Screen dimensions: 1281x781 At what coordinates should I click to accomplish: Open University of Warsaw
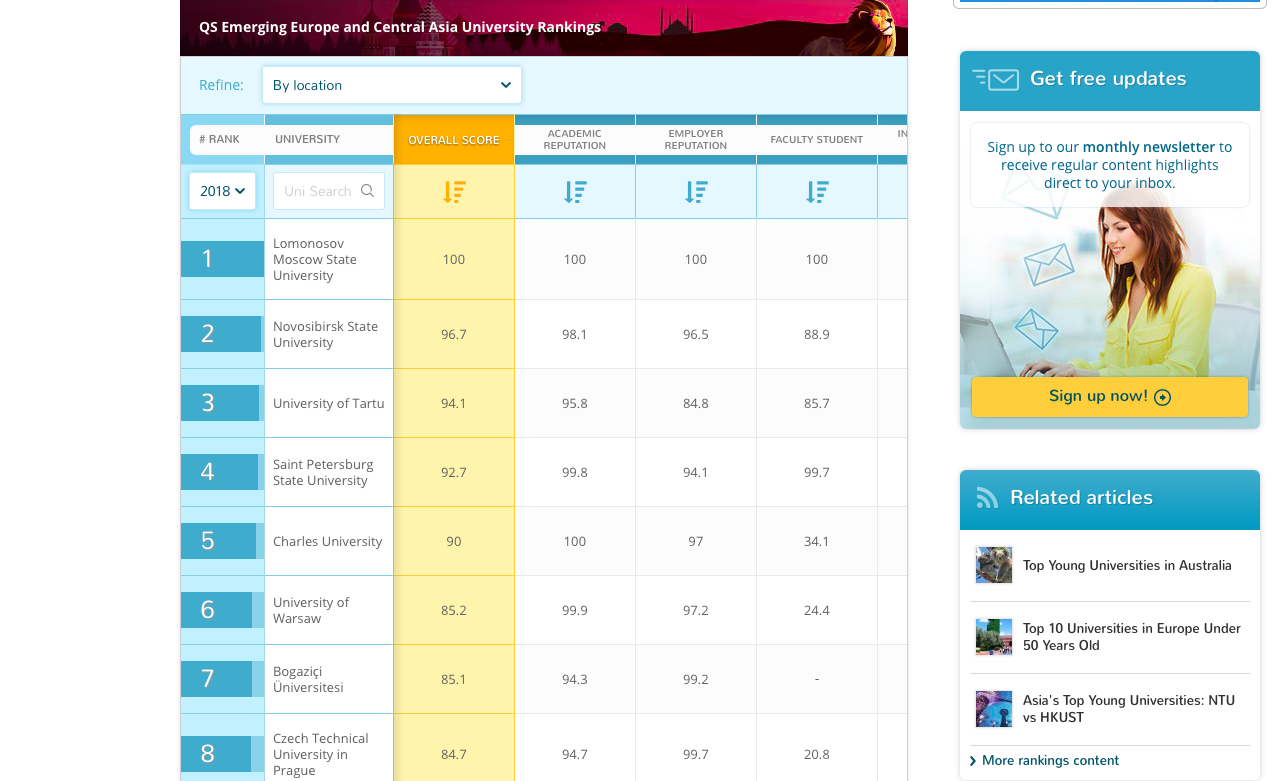(311, 611)
